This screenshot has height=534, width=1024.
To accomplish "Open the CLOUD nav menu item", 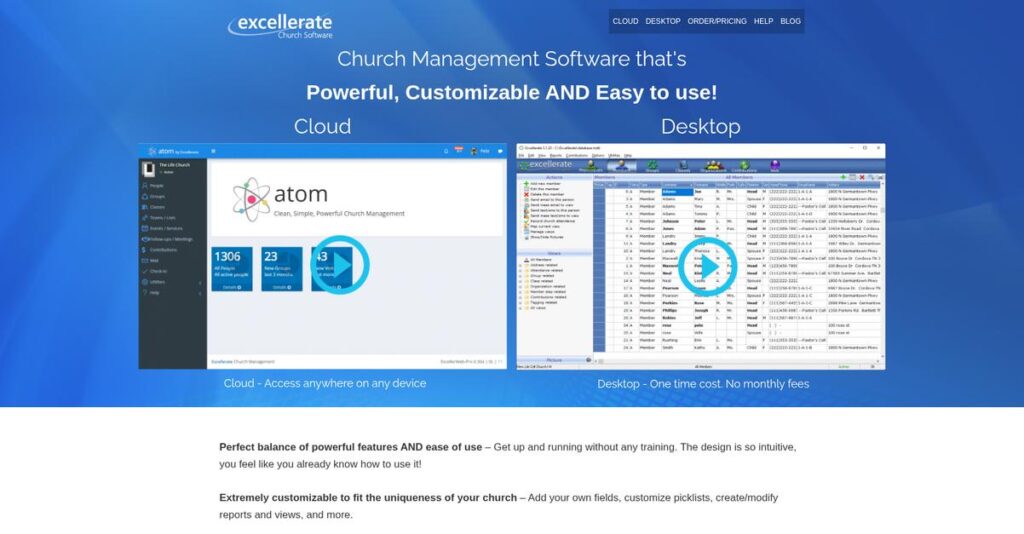I will [625, 21].
